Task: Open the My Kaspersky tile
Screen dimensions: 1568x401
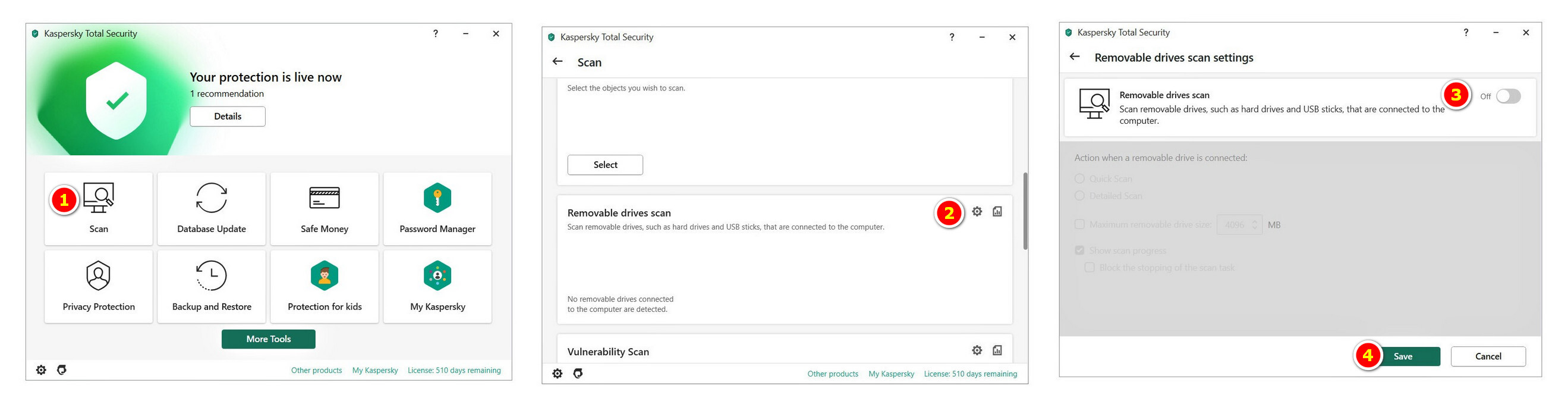Action: click(x=437, y=286)
